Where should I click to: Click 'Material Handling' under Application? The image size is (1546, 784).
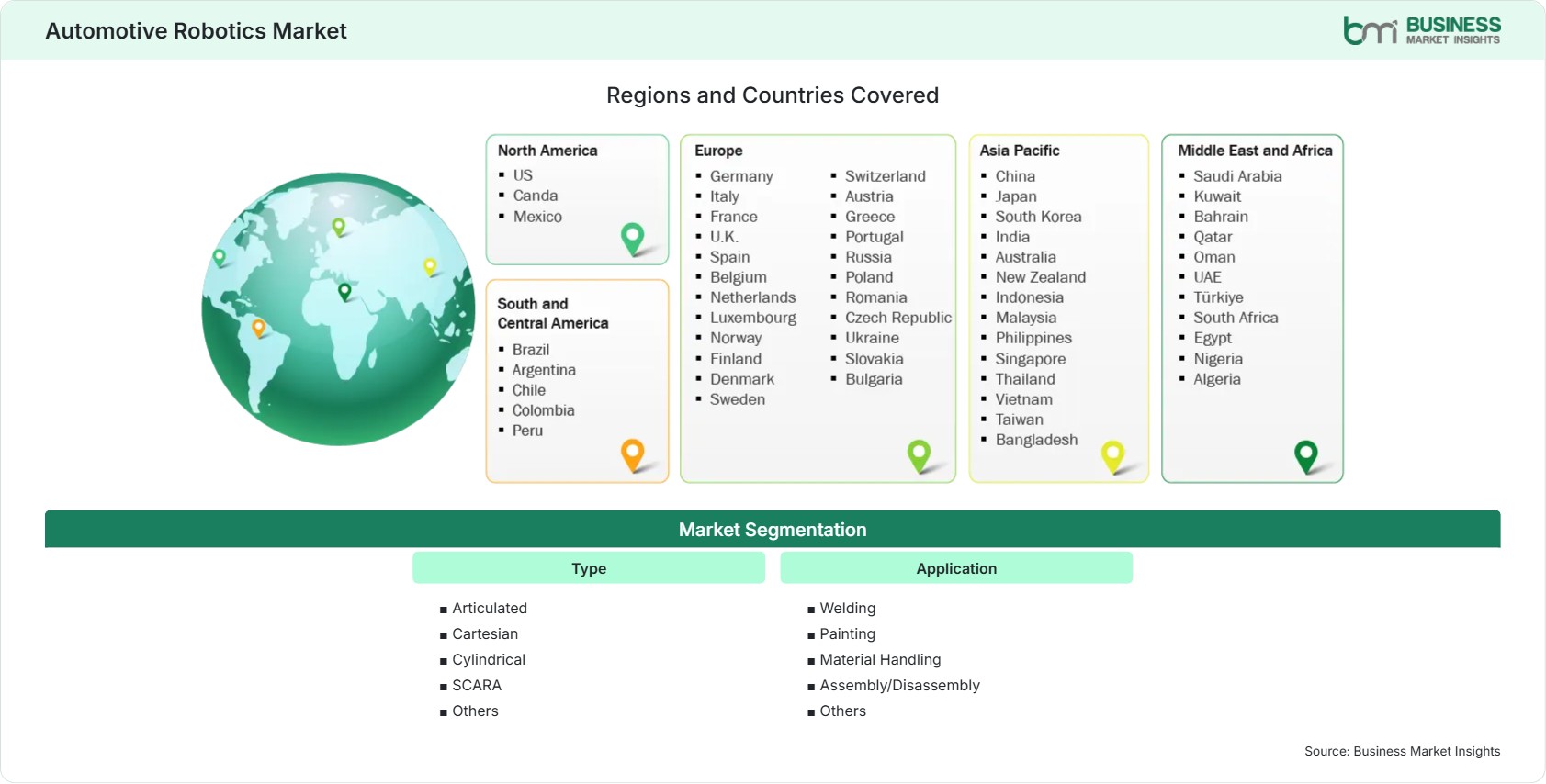click(880, 660)
